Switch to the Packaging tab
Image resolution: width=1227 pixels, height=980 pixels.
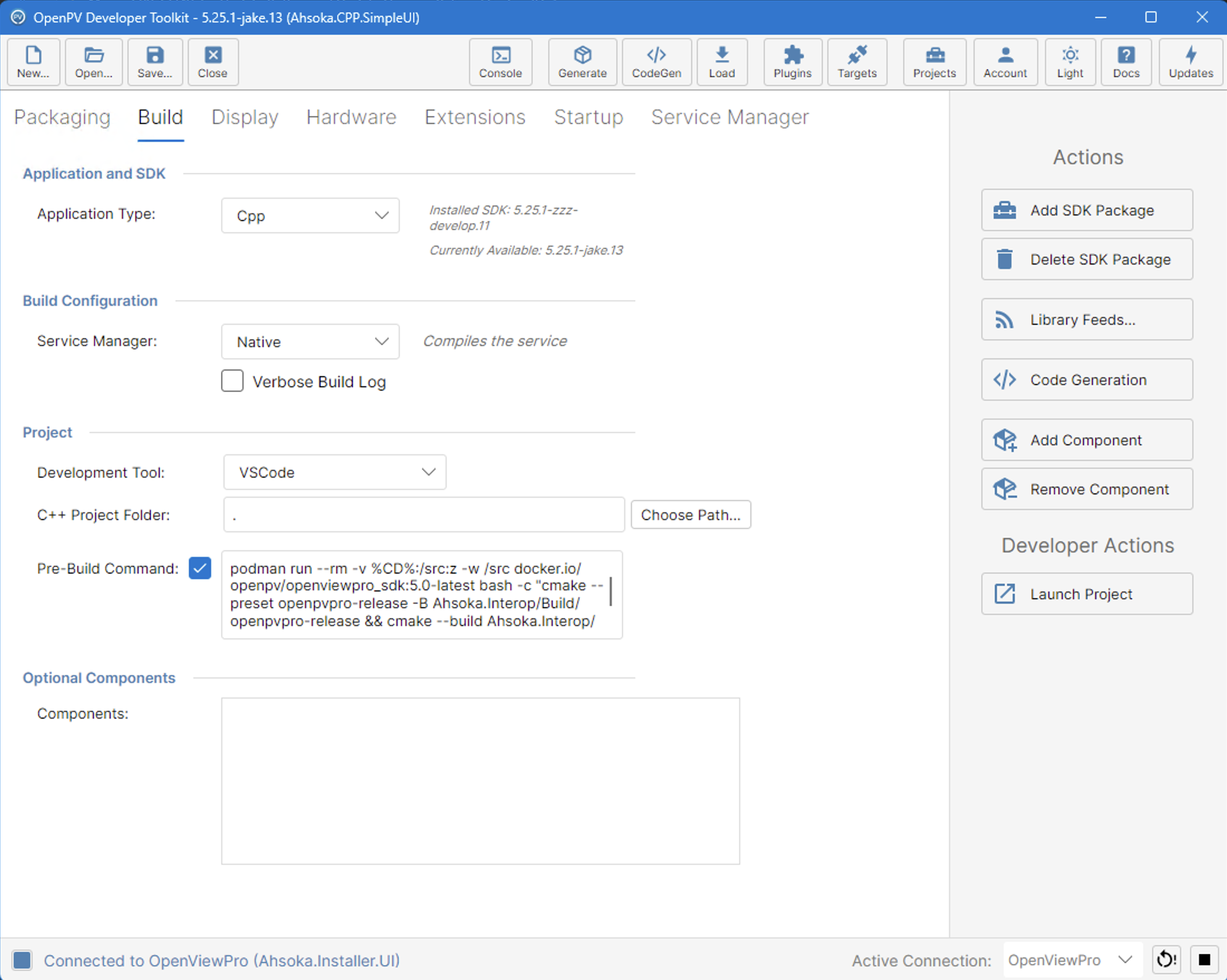(62, 117)
